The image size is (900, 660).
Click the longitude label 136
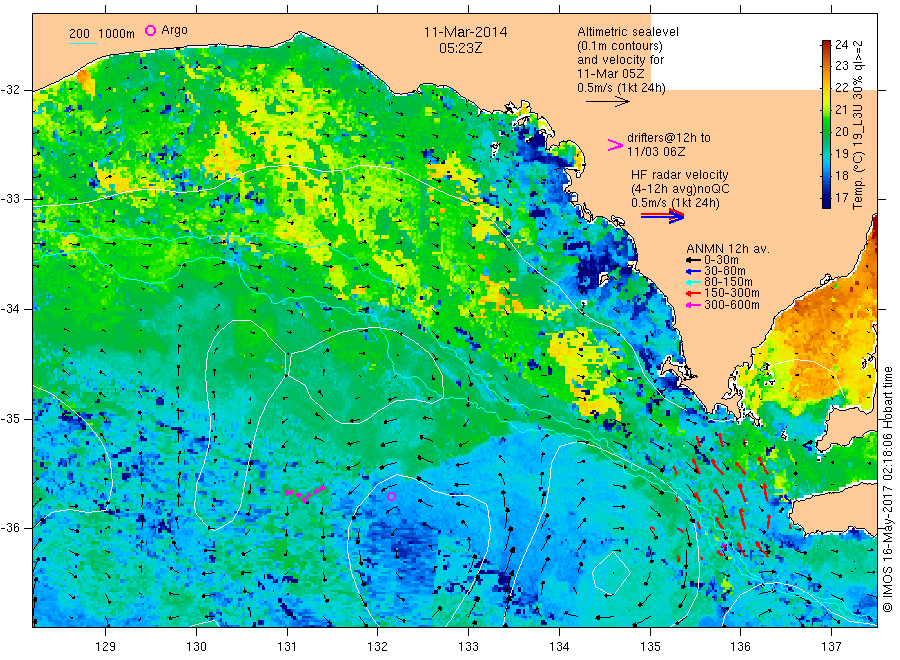740,647
